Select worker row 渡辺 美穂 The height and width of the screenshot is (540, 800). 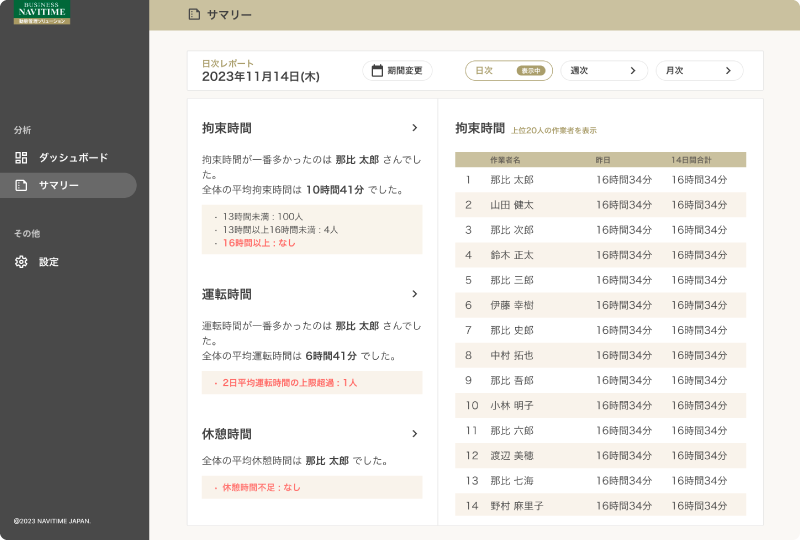pyautogui.click(x=601, y=455)
